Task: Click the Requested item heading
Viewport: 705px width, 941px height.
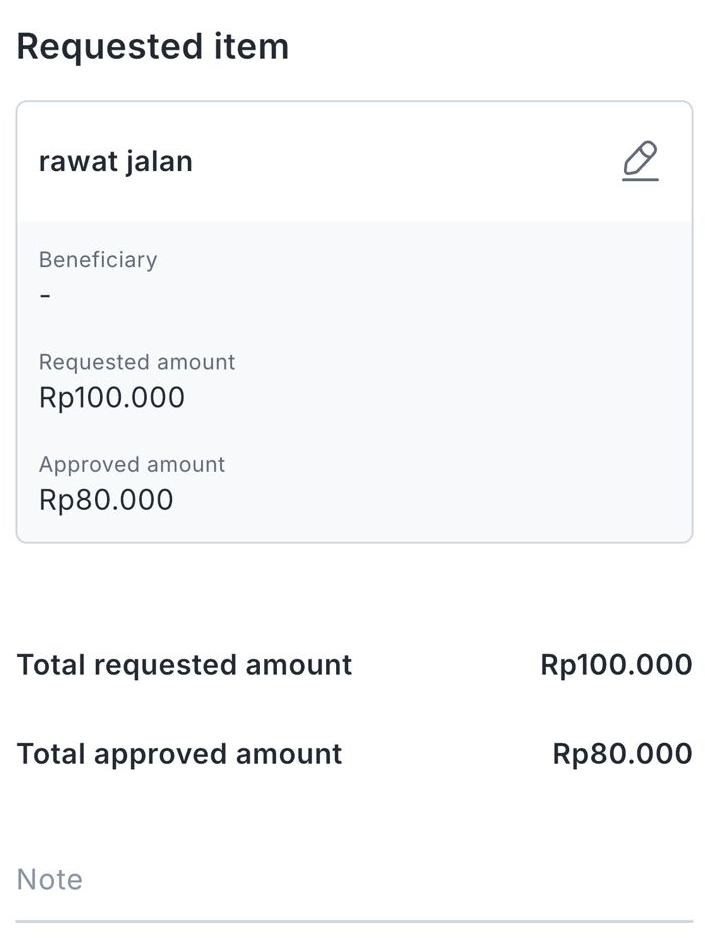Action: 153,47
